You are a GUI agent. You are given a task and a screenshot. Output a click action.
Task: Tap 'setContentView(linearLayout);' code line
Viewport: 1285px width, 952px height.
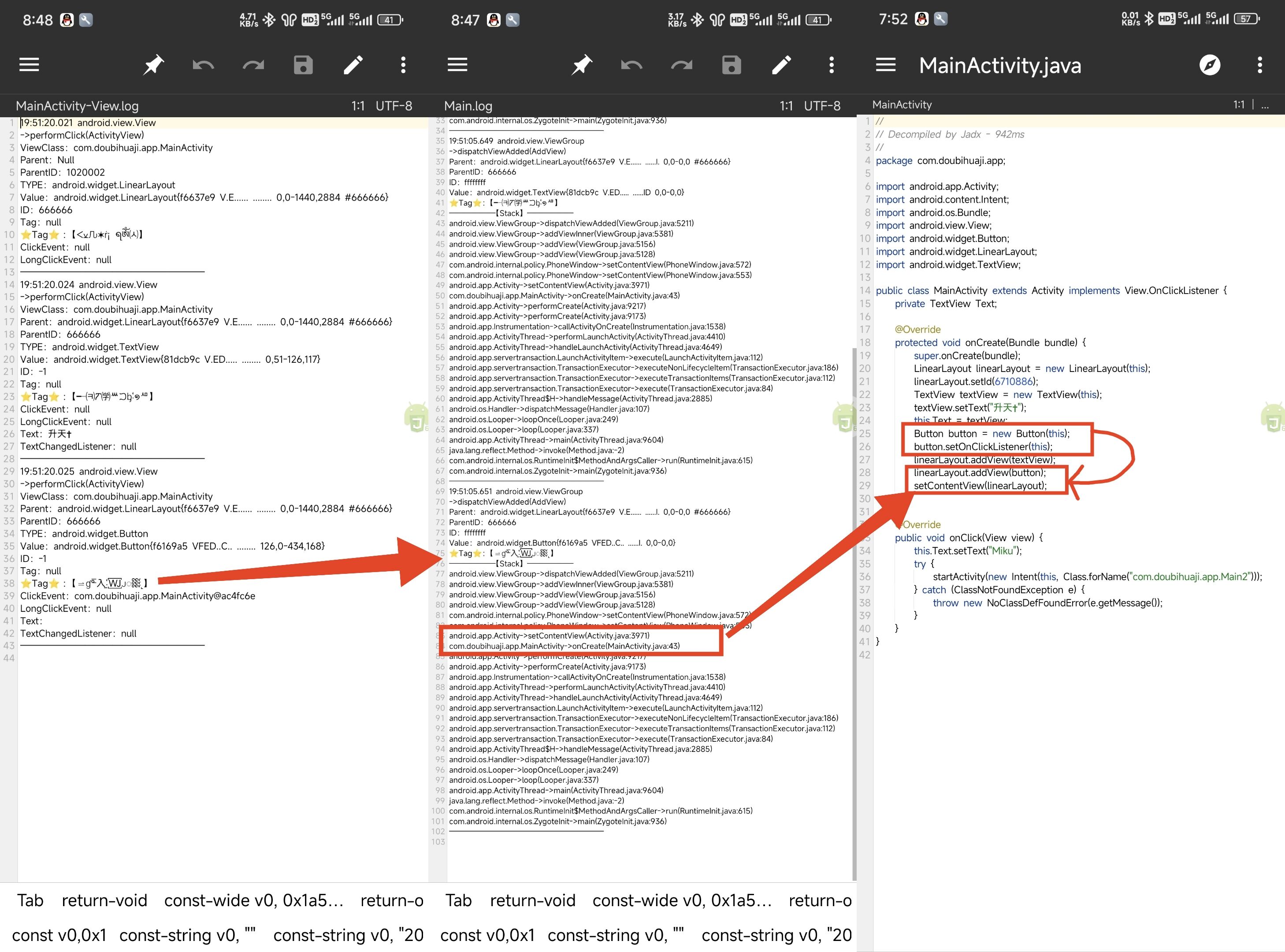click(x=980, y=486)
